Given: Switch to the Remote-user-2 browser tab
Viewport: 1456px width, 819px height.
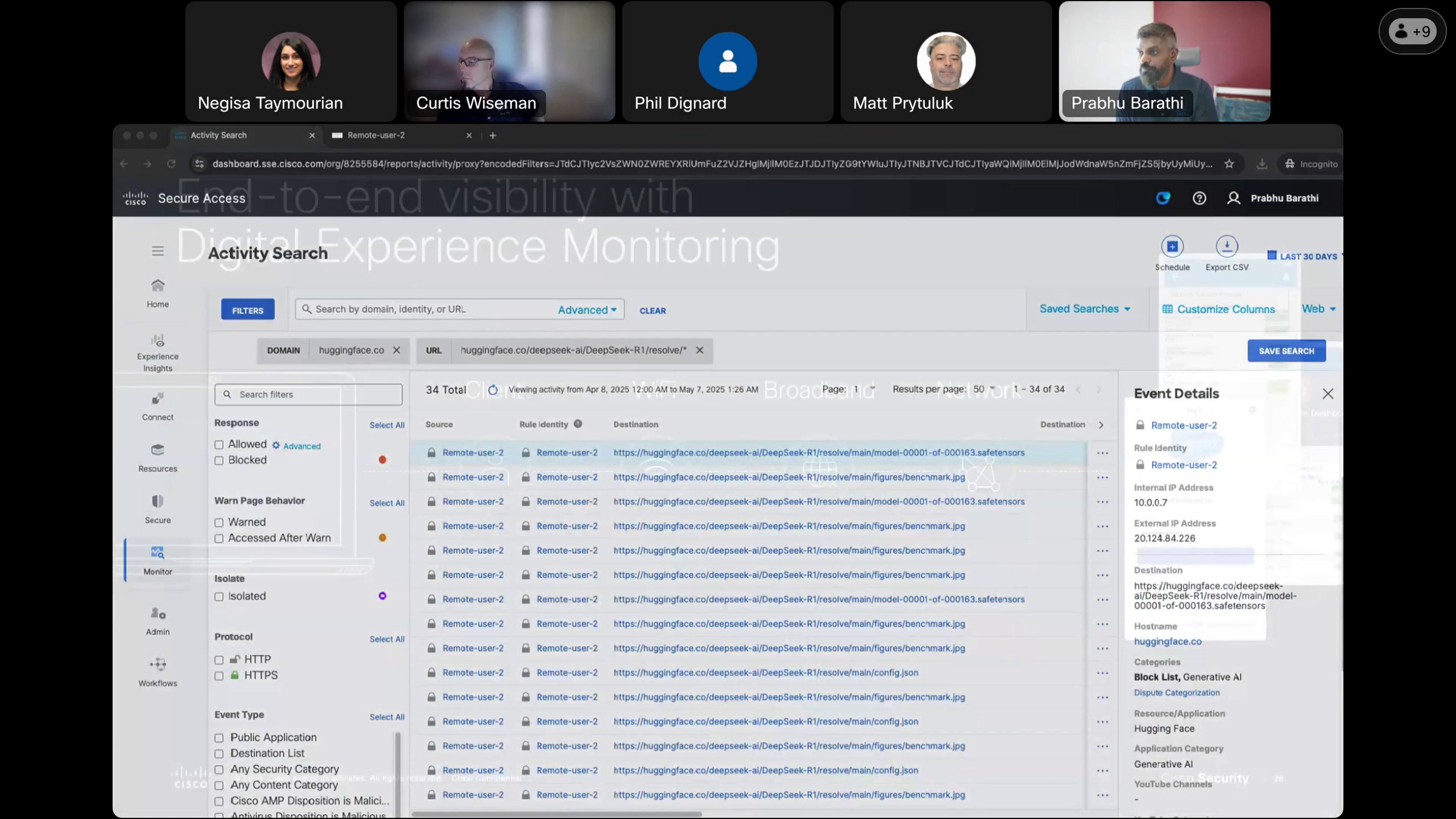Looking at the screenshot, I should tap(401, 136).
